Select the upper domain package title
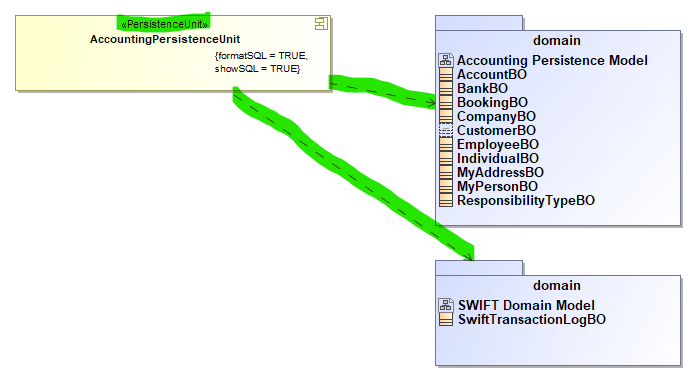 557,40
